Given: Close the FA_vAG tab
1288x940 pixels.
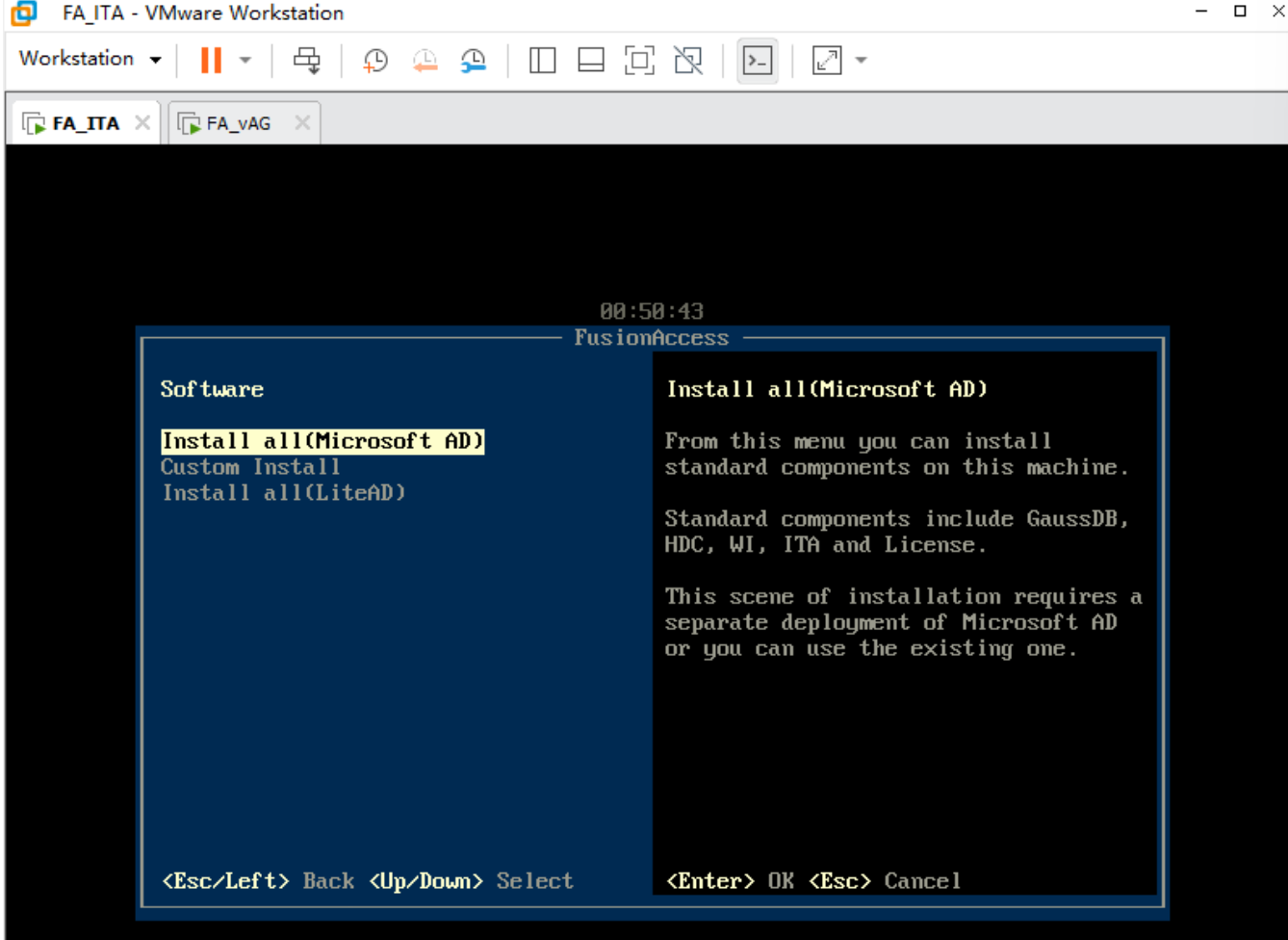Looking at the screenshot, I should click(302, 122).
